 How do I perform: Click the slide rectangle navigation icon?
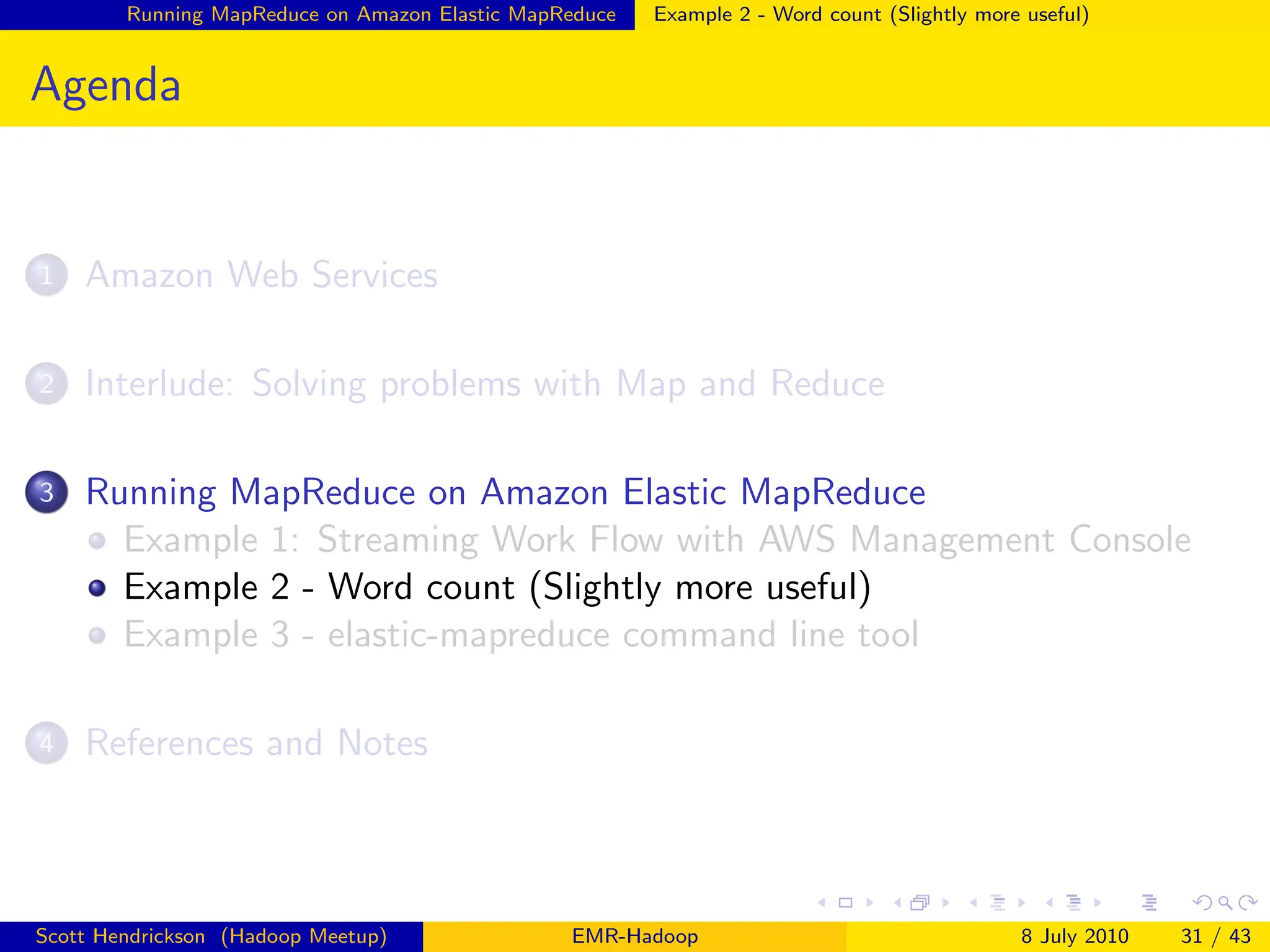845,903
